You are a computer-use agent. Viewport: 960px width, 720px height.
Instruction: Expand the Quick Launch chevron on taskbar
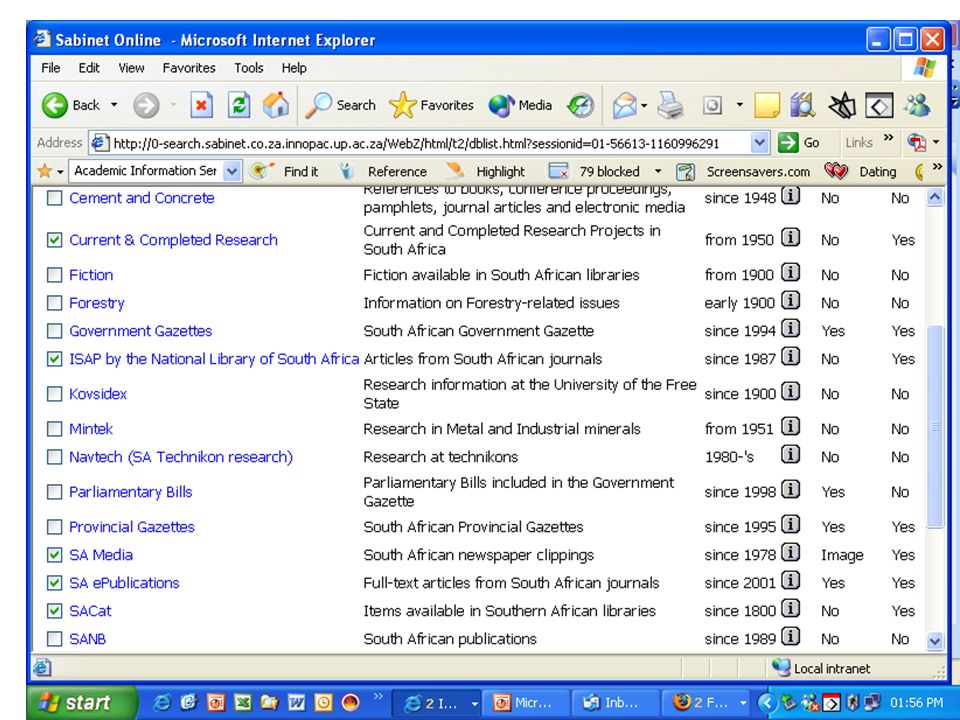pyautogui.click(x=378, y=696)
